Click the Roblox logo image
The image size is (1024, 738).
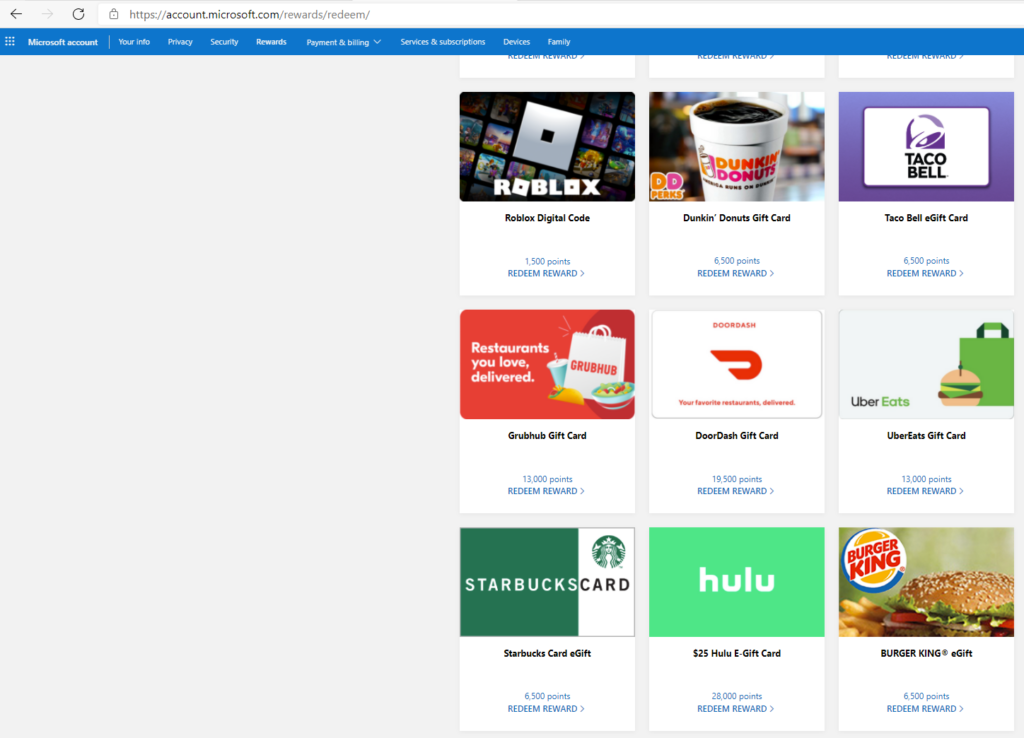click(x=547, y=146)
